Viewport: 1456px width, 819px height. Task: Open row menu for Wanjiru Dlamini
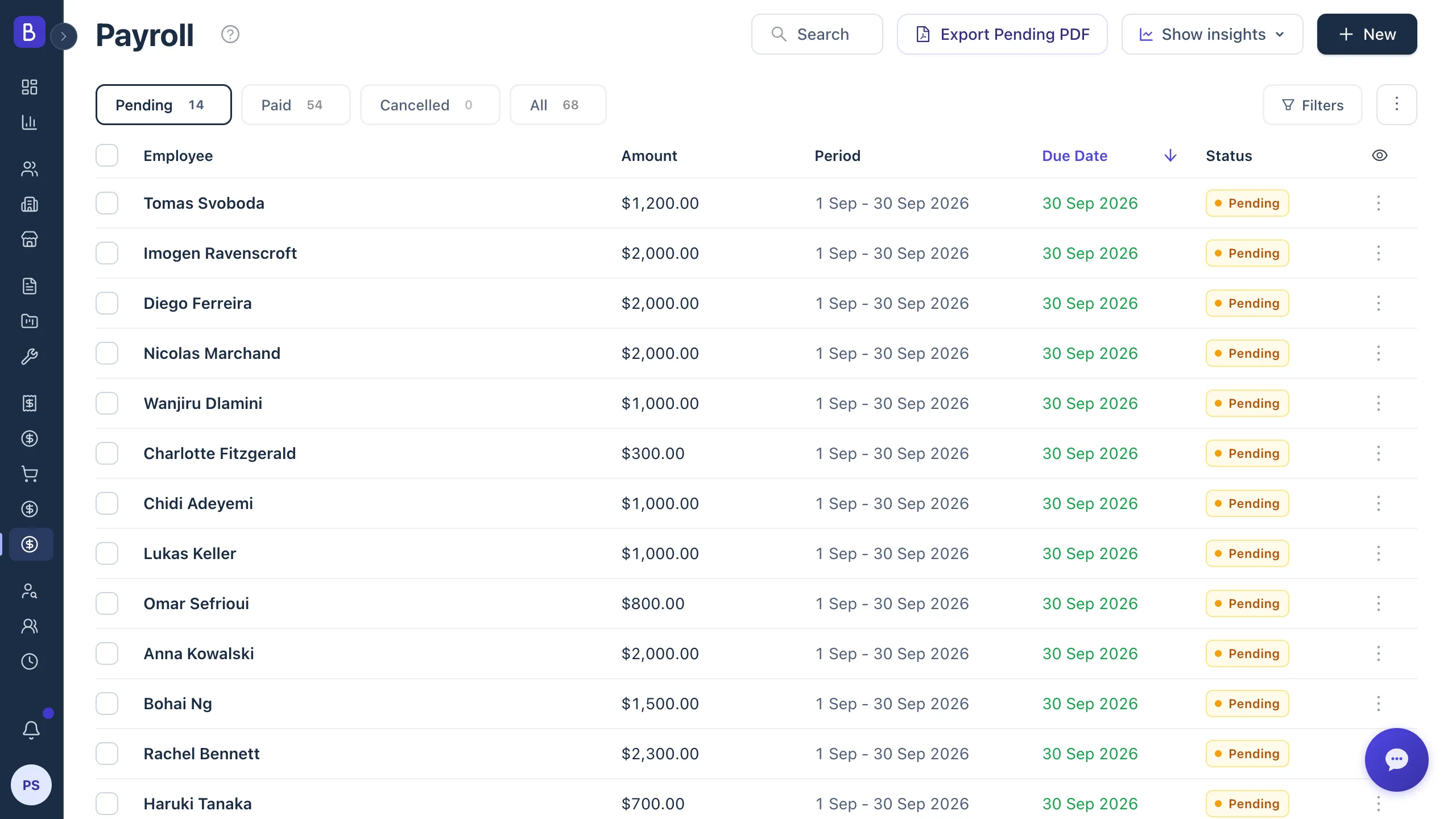[1379, 403]
